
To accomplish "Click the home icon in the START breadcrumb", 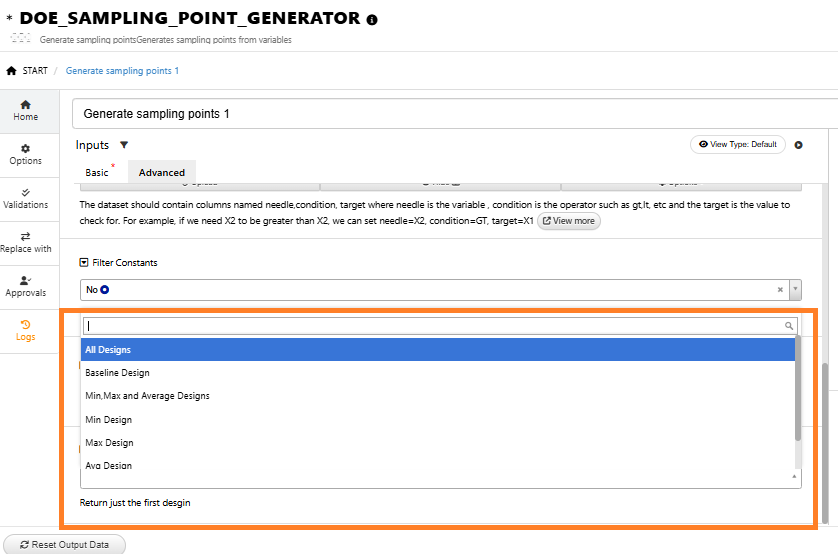I will tap(11, 71).
